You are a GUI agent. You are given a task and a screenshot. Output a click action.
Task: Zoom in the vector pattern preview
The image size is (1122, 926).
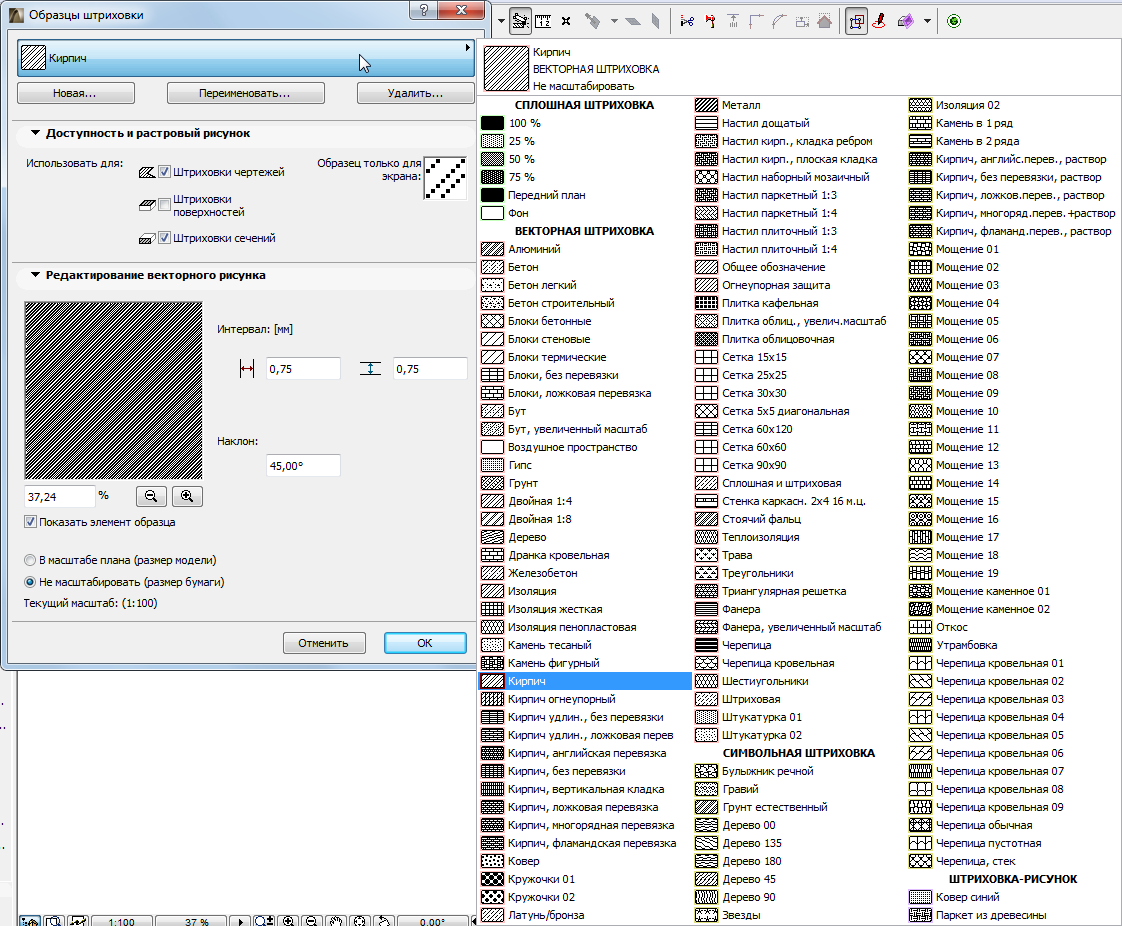pos(187,496)
